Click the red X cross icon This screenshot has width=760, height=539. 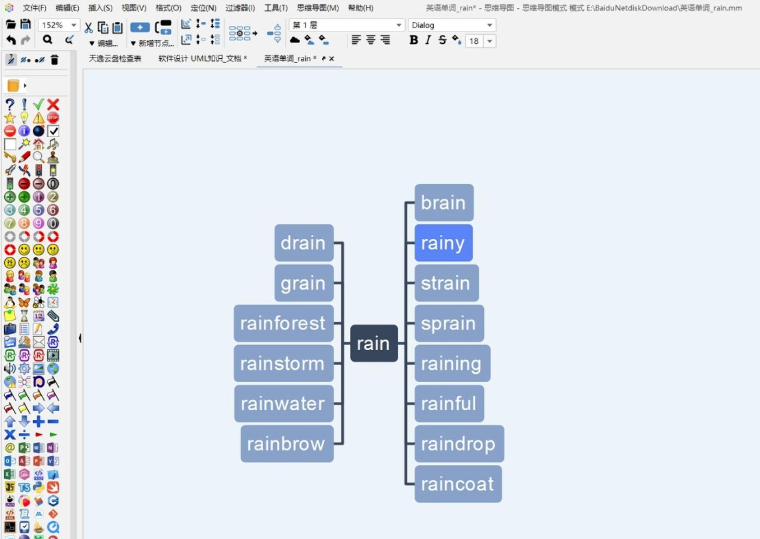(x=53, y=104)
